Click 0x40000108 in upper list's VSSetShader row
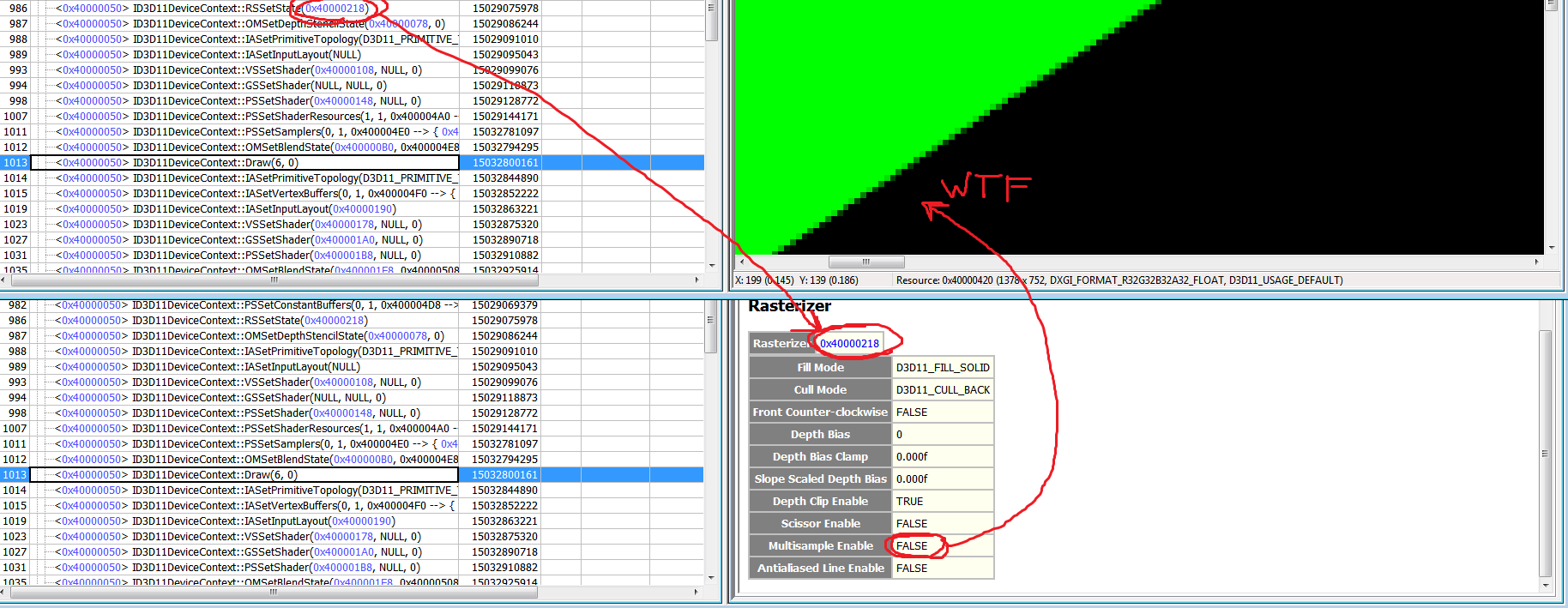 coord(344,70)
